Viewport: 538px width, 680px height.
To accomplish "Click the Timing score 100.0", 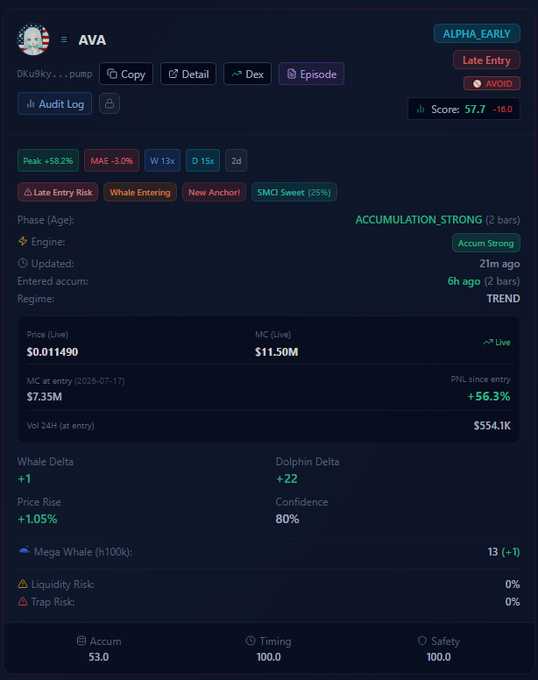I will point(269,657).
